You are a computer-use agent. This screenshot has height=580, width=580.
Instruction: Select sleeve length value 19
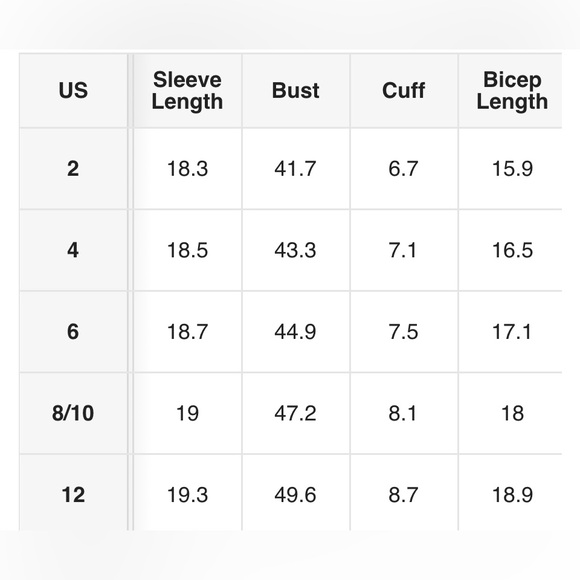[x=187, y=413]
